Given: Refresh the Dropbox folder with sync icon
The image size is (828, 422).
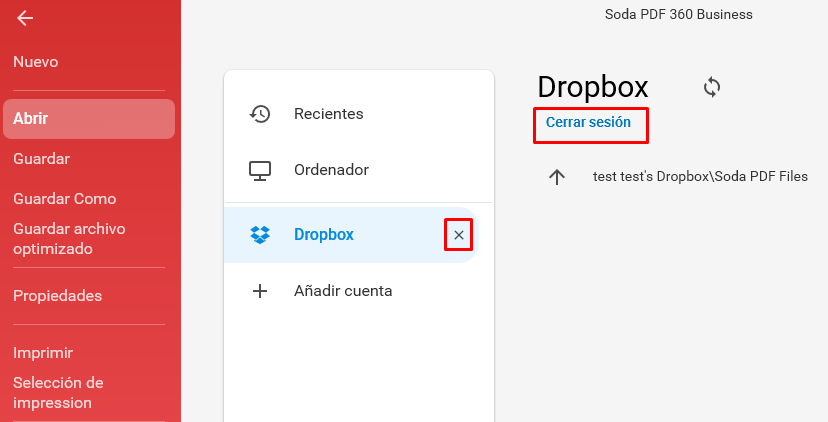Looking at the screenshot, I should pos(712,87).
